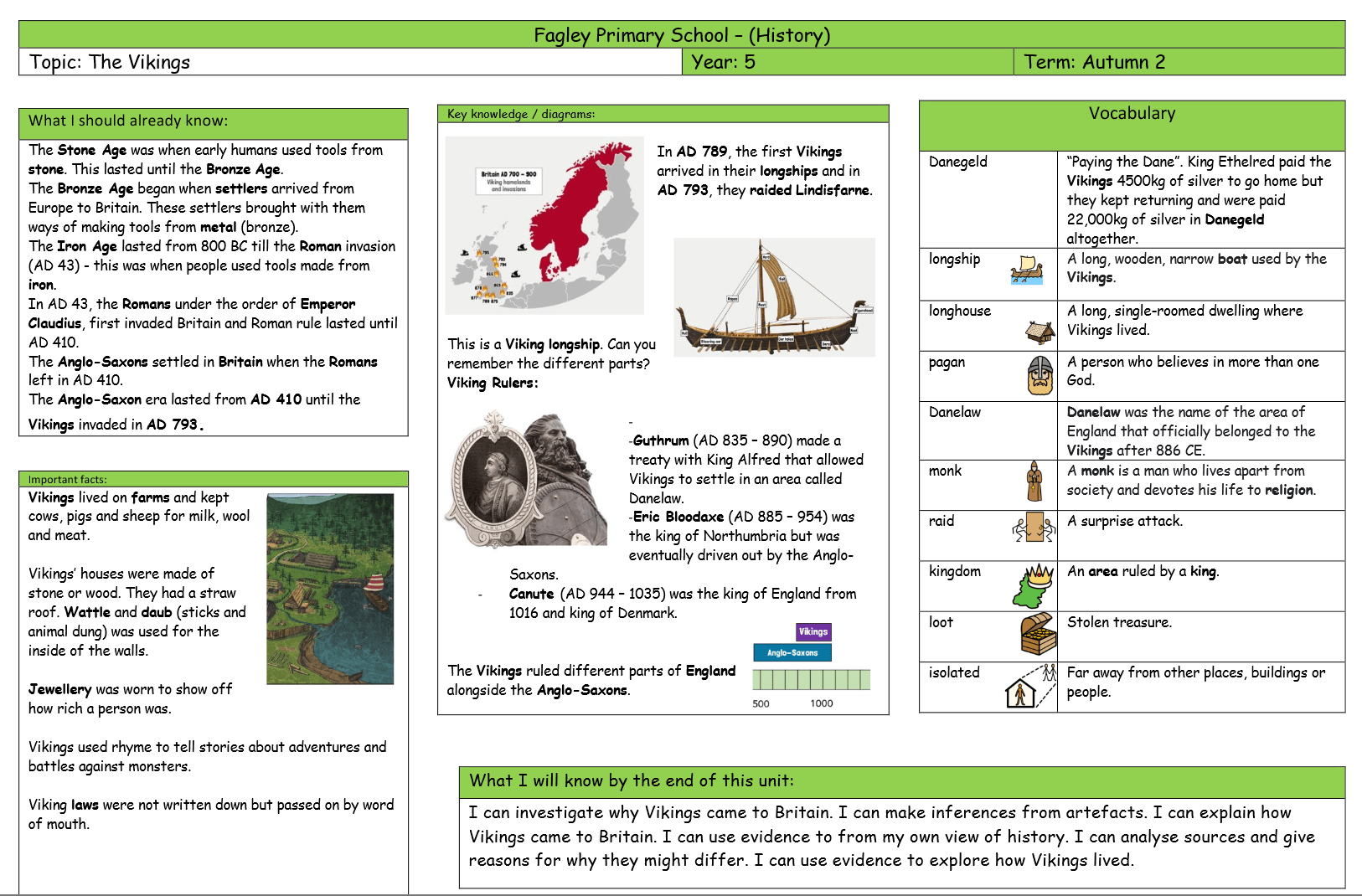
Task: Click the 'Viking laws were not written down' fact
Action: click(211, 814)
